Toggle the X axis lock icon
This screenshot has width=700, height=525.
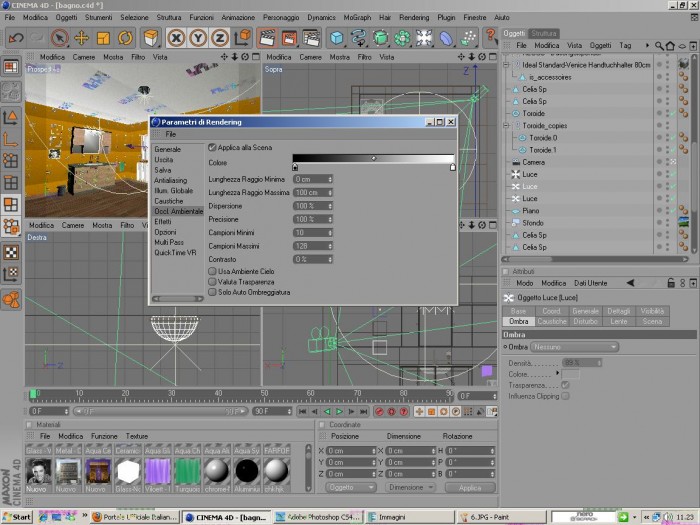[x=176, y=38]
